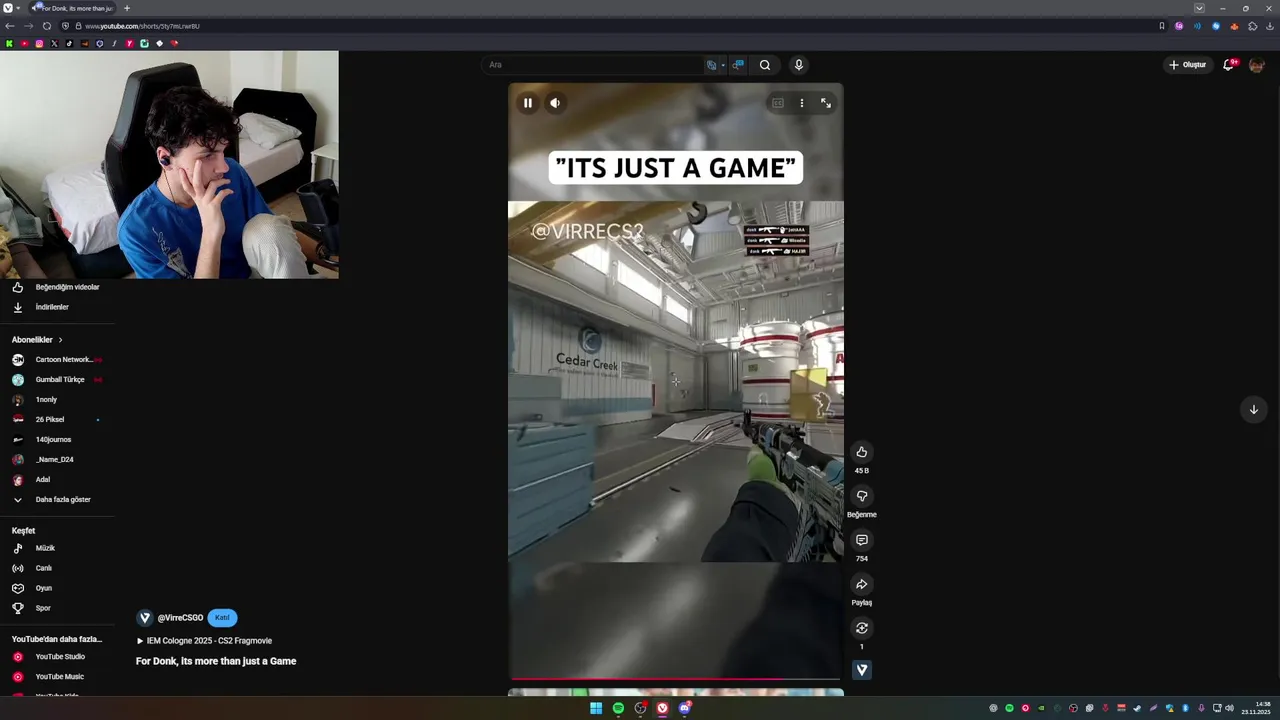Focus the YouTube search field 'Ara'

point(593,65)
